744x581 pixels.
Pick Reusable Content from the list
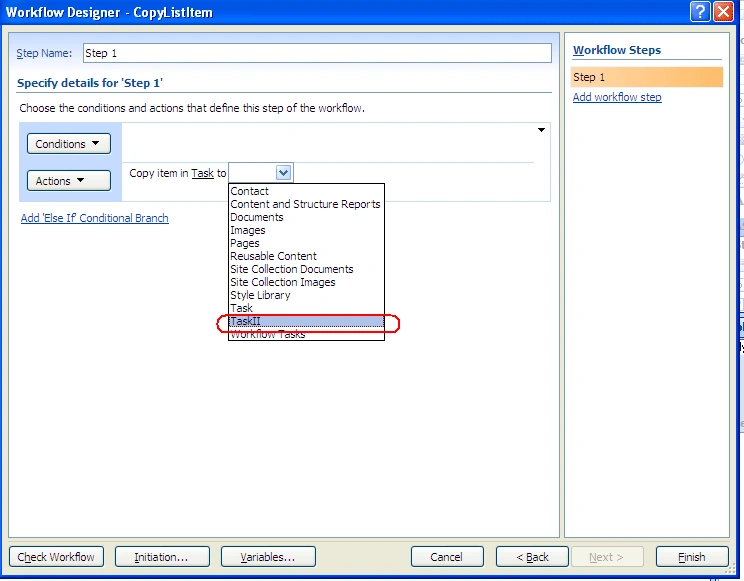coord(306,256)
